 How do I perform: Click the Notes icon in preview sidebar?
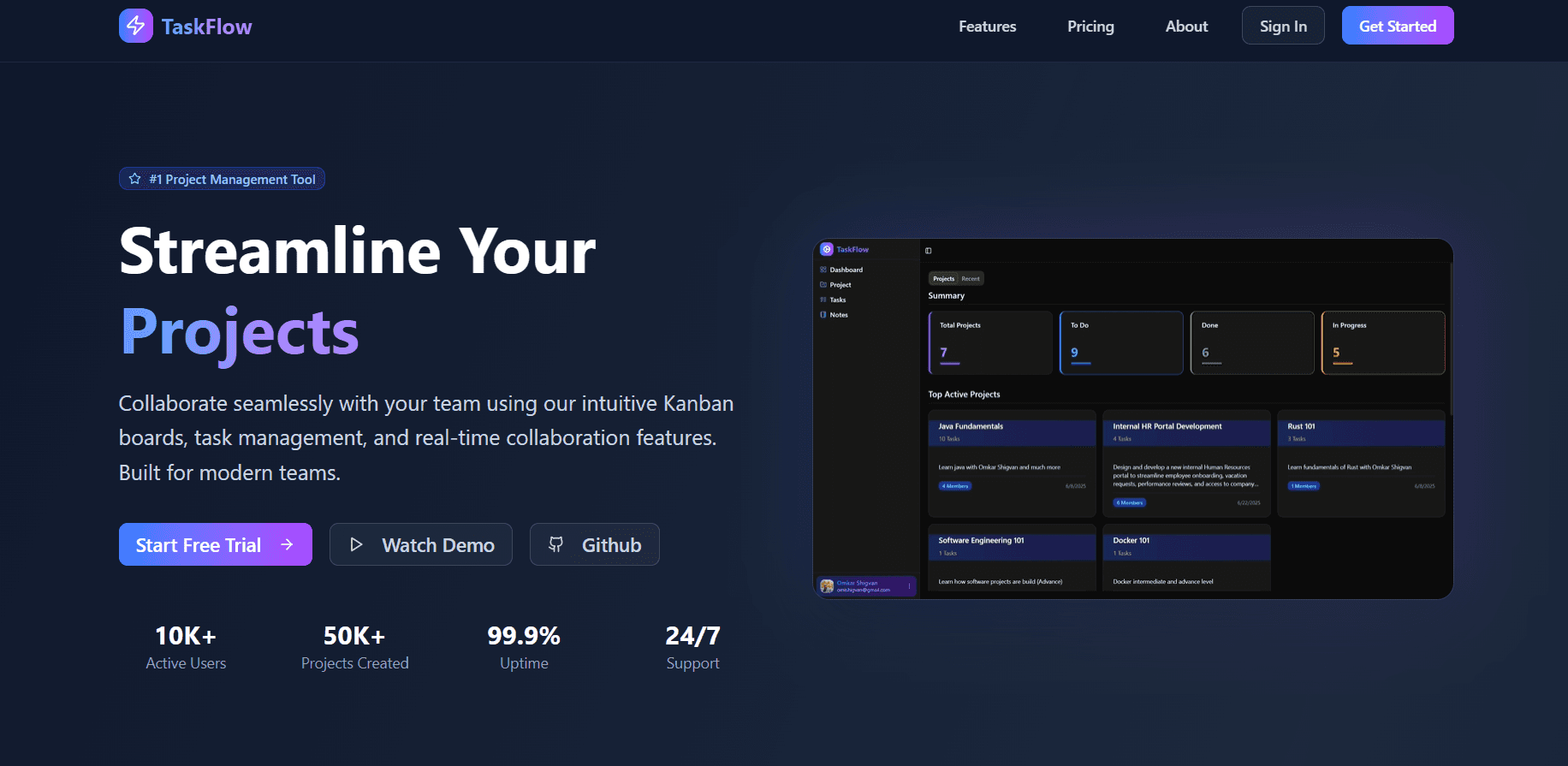[823, 315]
